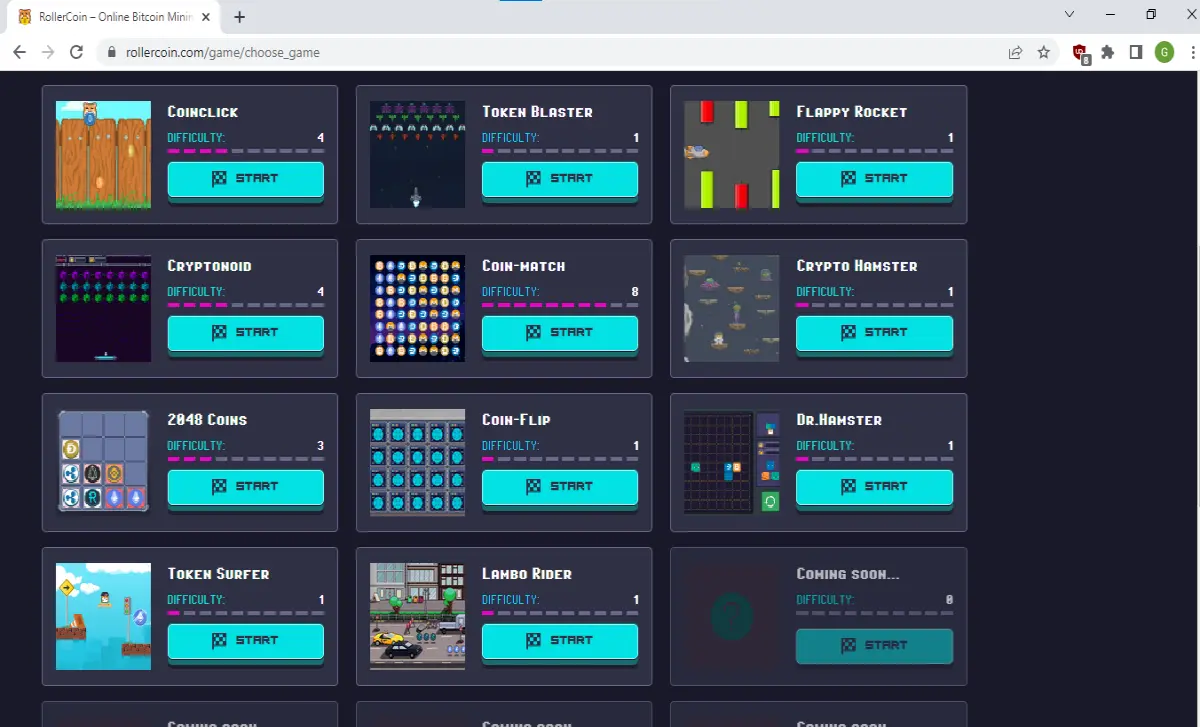Click the checkered flag on Lambo Rider Start
This screenshot has width=1200, height=727.
tap(534, 640)
